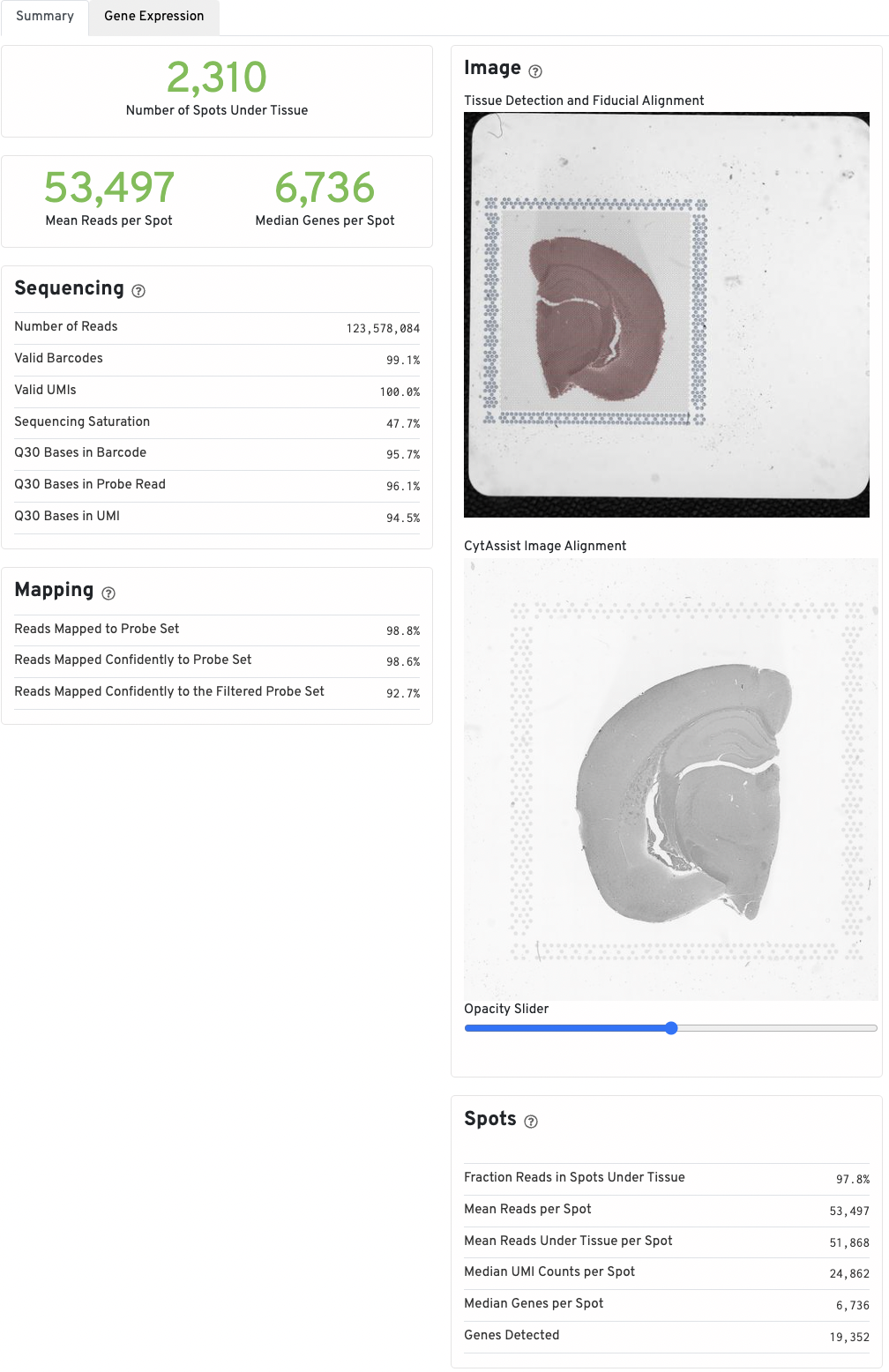Screen dimensions: 889x1372
Task: Click the Fraction Reads in Spots Under Tissue label
Action: (x=574, y=1177)
